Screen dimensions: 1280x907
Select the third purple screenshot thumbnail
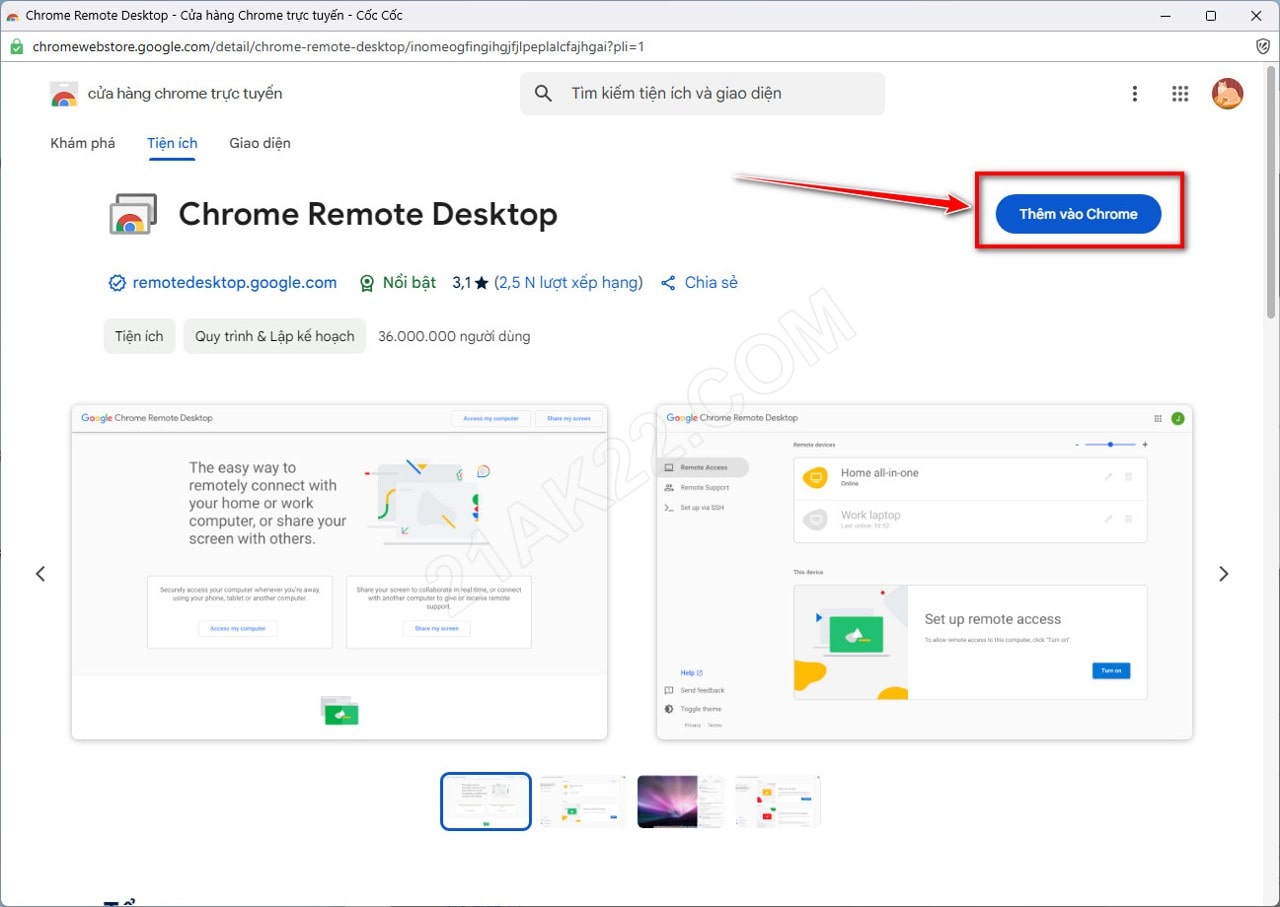pyautogui.click(x=681, y=801)
